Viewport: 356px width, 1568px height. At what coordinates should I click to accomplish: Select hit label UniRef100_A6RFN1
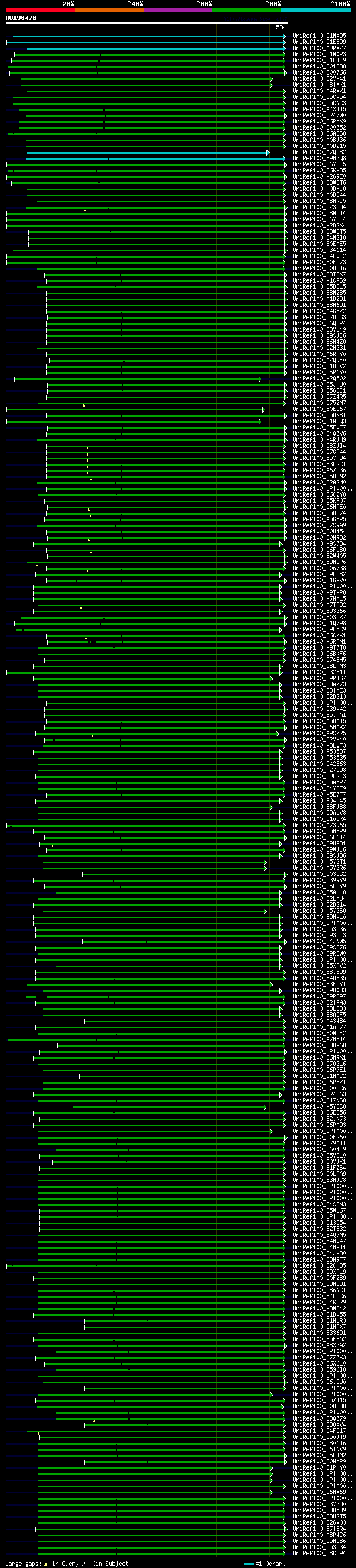(x=319, y=641)
